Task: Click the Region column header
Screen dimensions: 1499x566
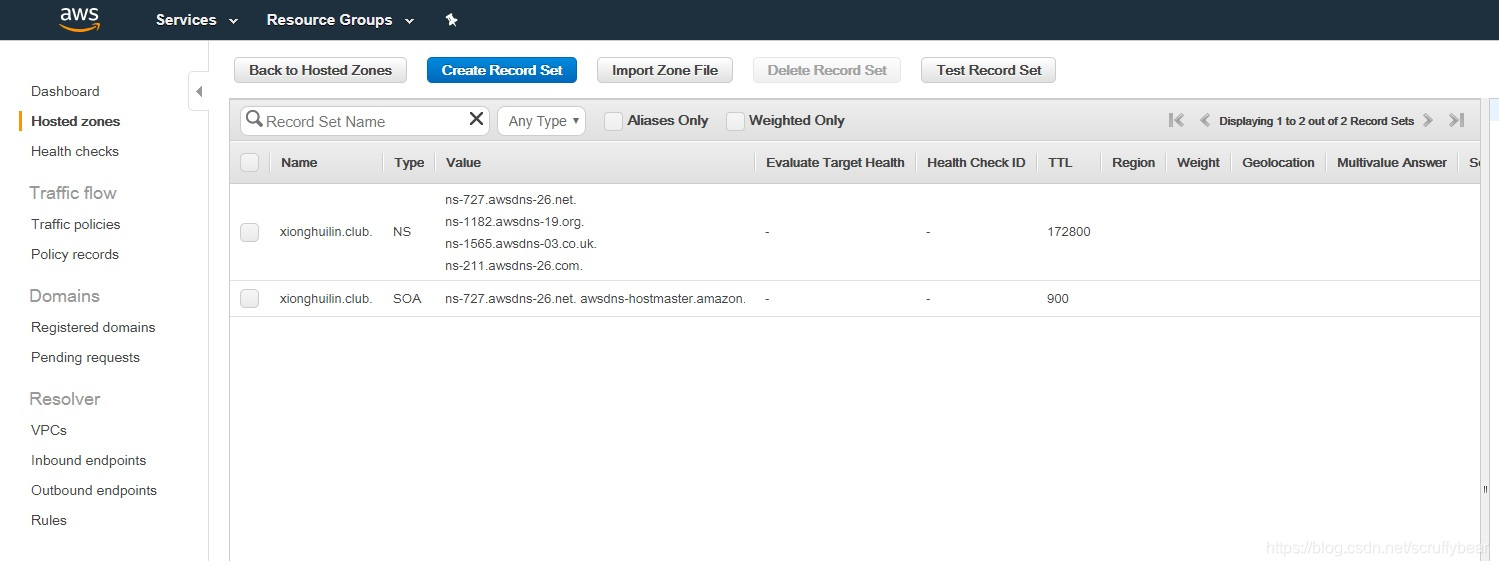Action: click(1133, 162)
